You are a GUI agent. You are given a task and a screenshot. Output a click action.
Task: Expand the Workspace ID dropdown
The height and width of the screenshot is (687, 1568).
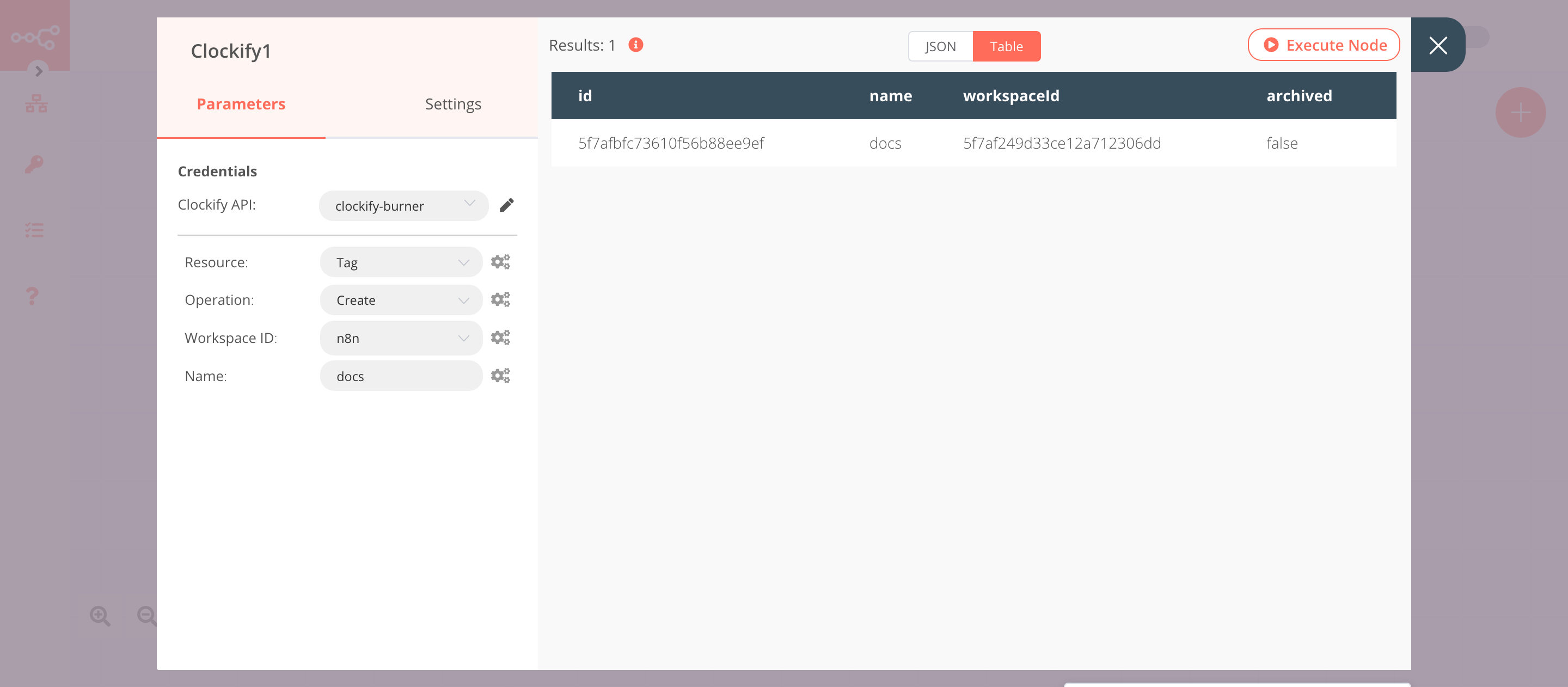pos(400,337)
